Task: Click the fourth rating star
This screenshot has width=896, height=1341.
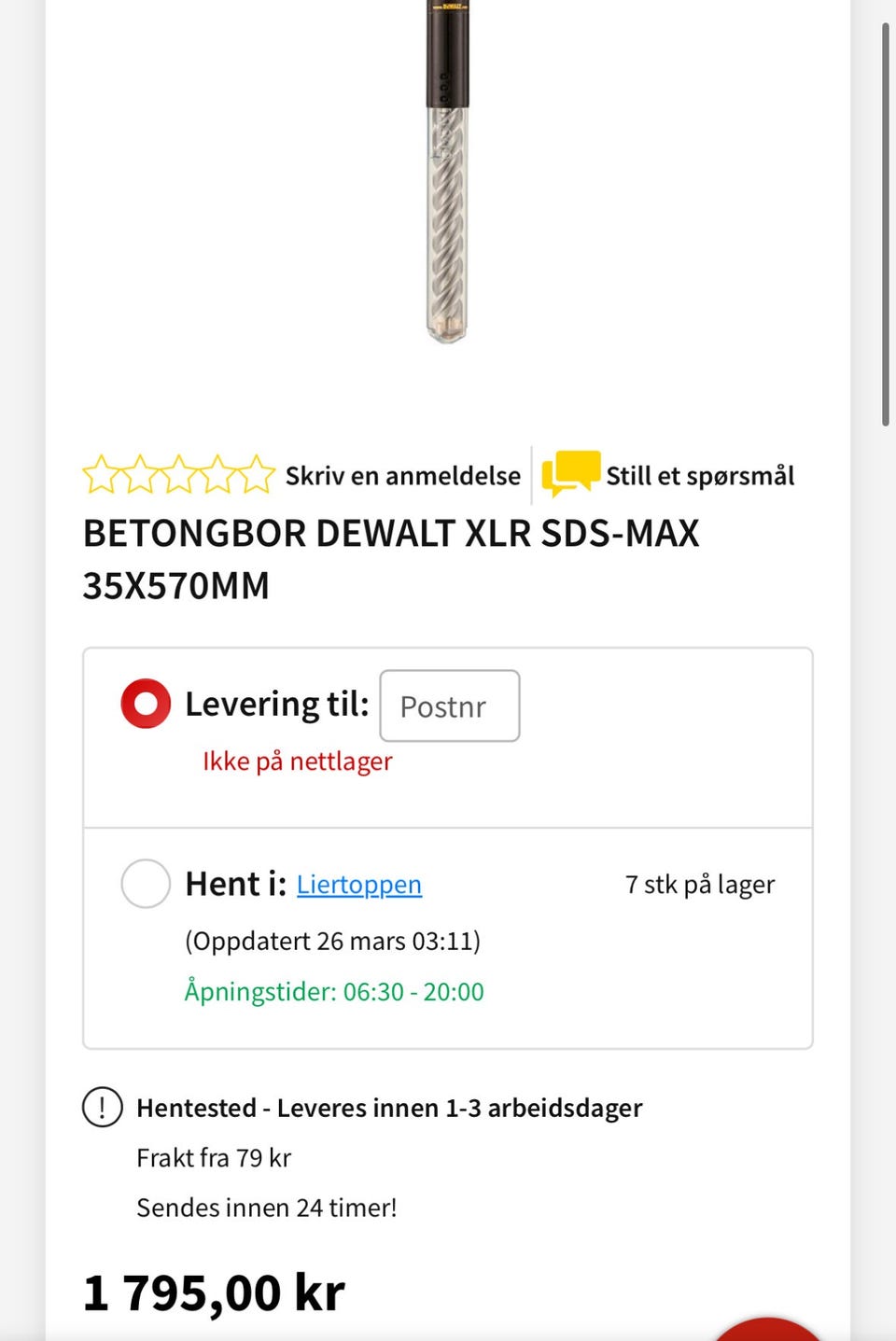Action: pos(217,475)
